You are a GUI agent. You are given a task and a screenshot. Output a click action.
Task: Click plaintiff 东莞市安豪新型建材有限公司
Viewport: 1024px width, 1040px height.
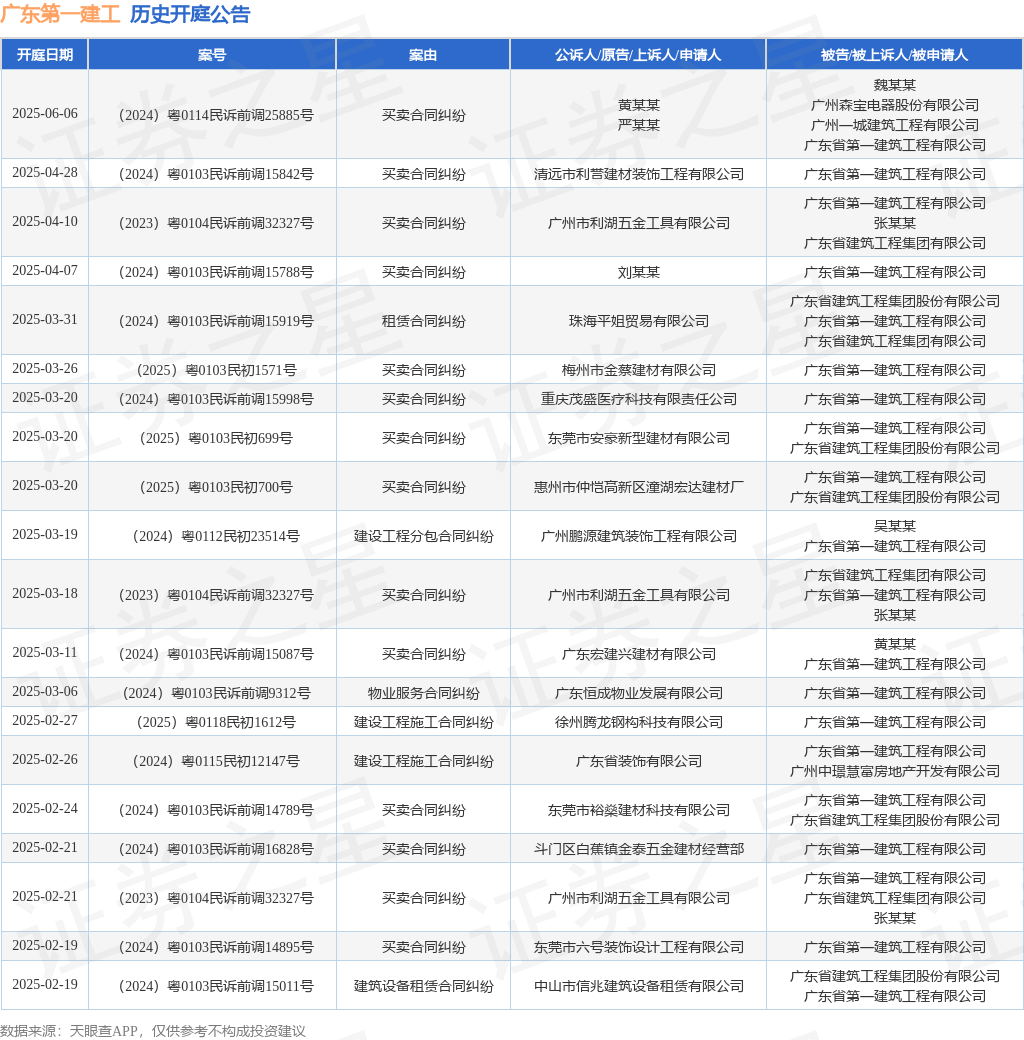tap(638, 438)
